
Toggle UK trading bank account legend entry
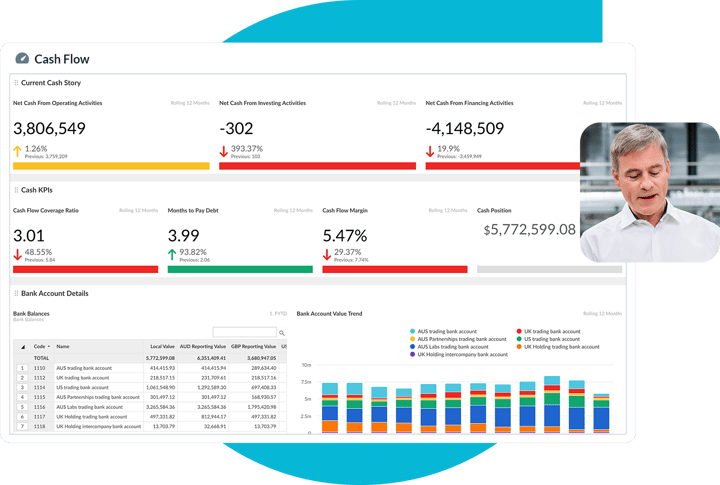pos(548,331)
